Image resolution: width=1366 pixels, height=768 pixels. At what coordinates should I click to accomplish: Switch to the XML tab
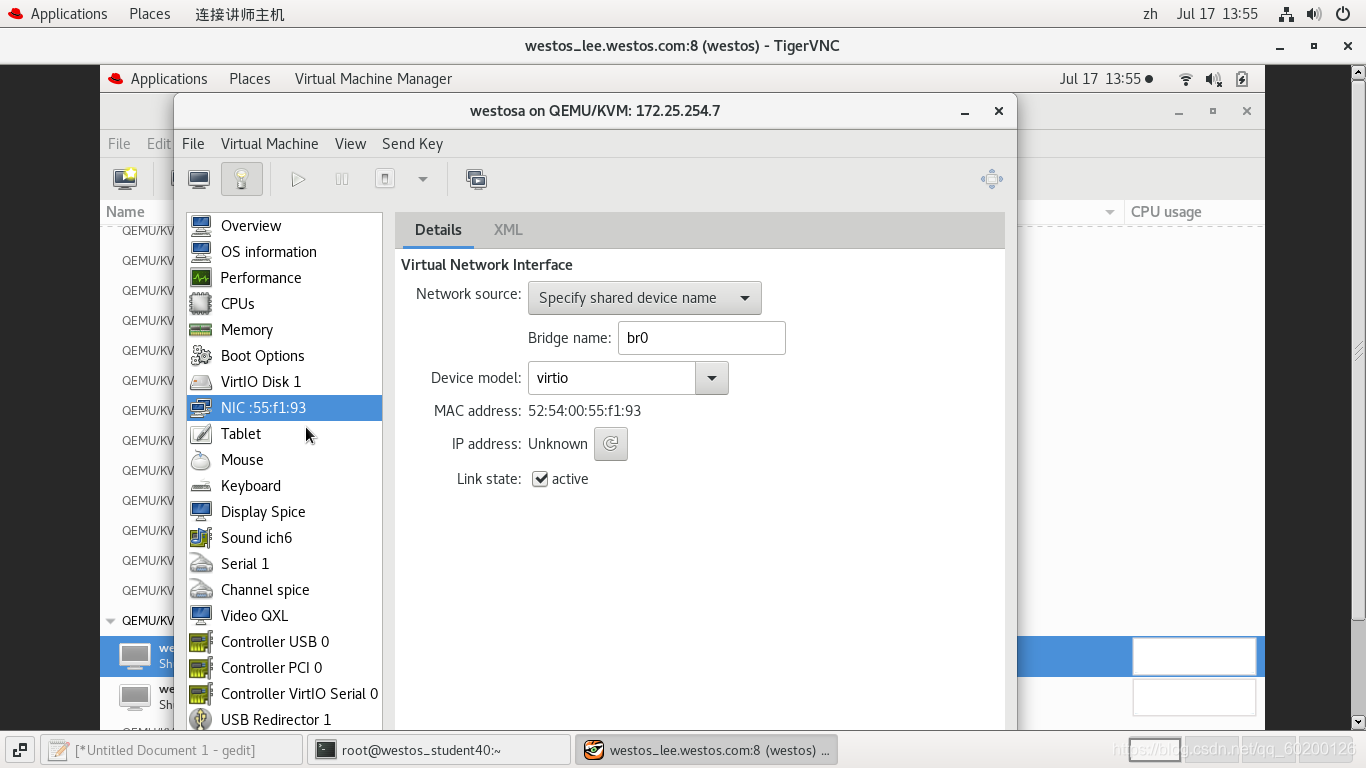point(508,230)
